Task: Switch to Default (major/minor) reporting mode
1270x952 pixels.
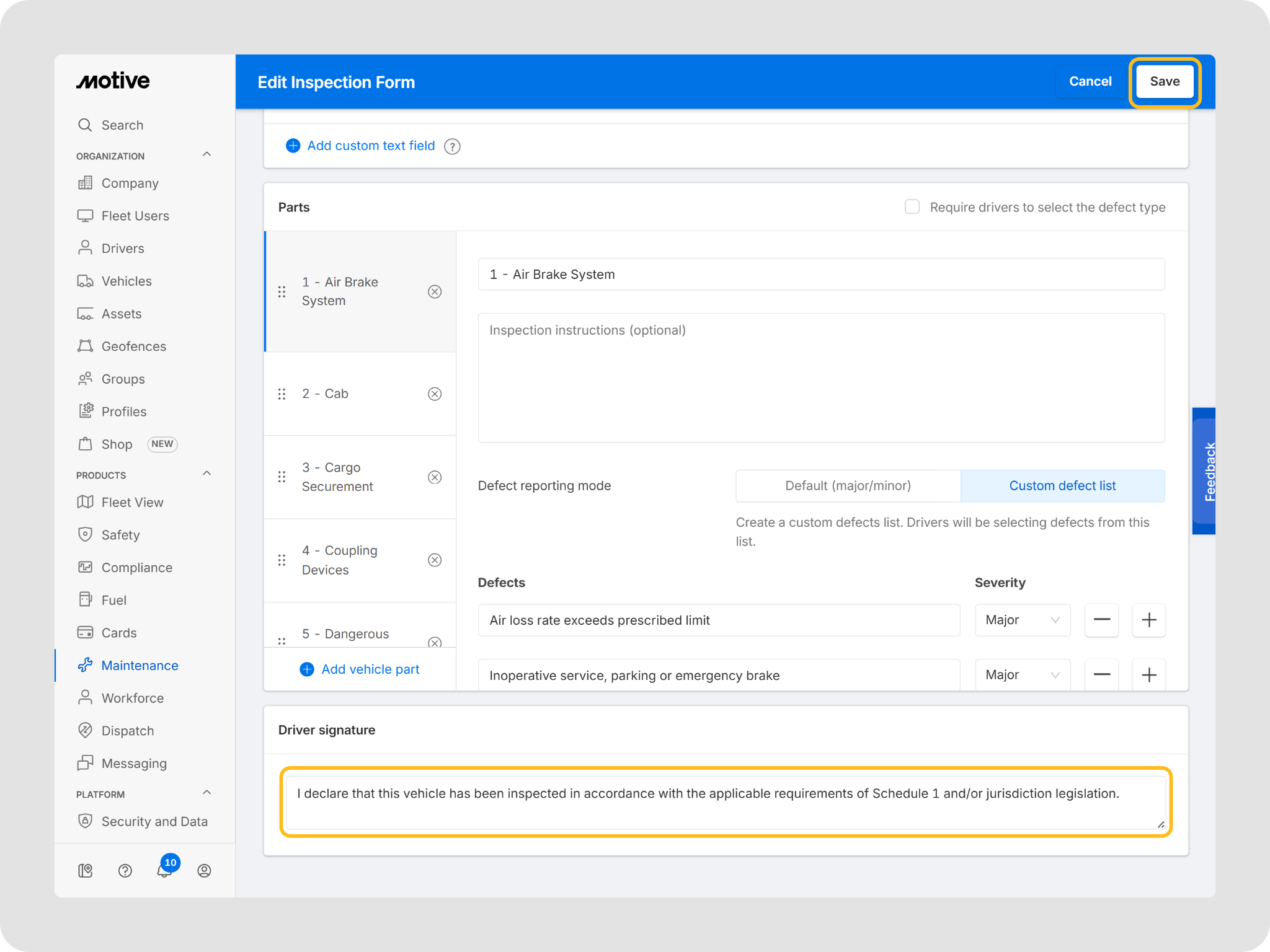Action: 848,486
